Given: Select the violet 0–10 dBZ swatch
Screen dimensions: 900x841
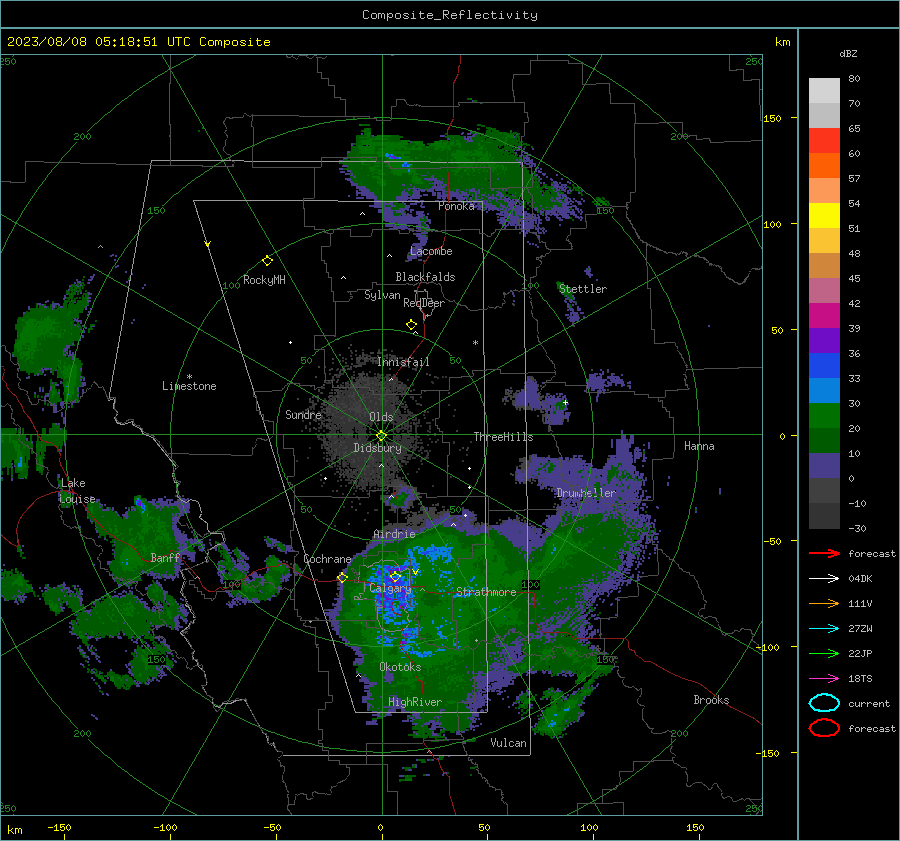Looking at the screenshot, I should pos(824,466).
